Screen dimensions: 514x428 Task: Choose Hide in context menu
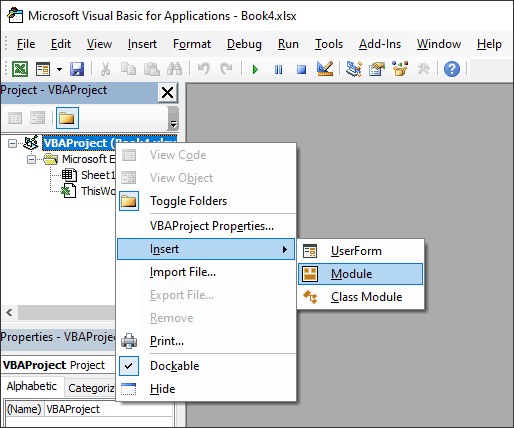(206, 389)
